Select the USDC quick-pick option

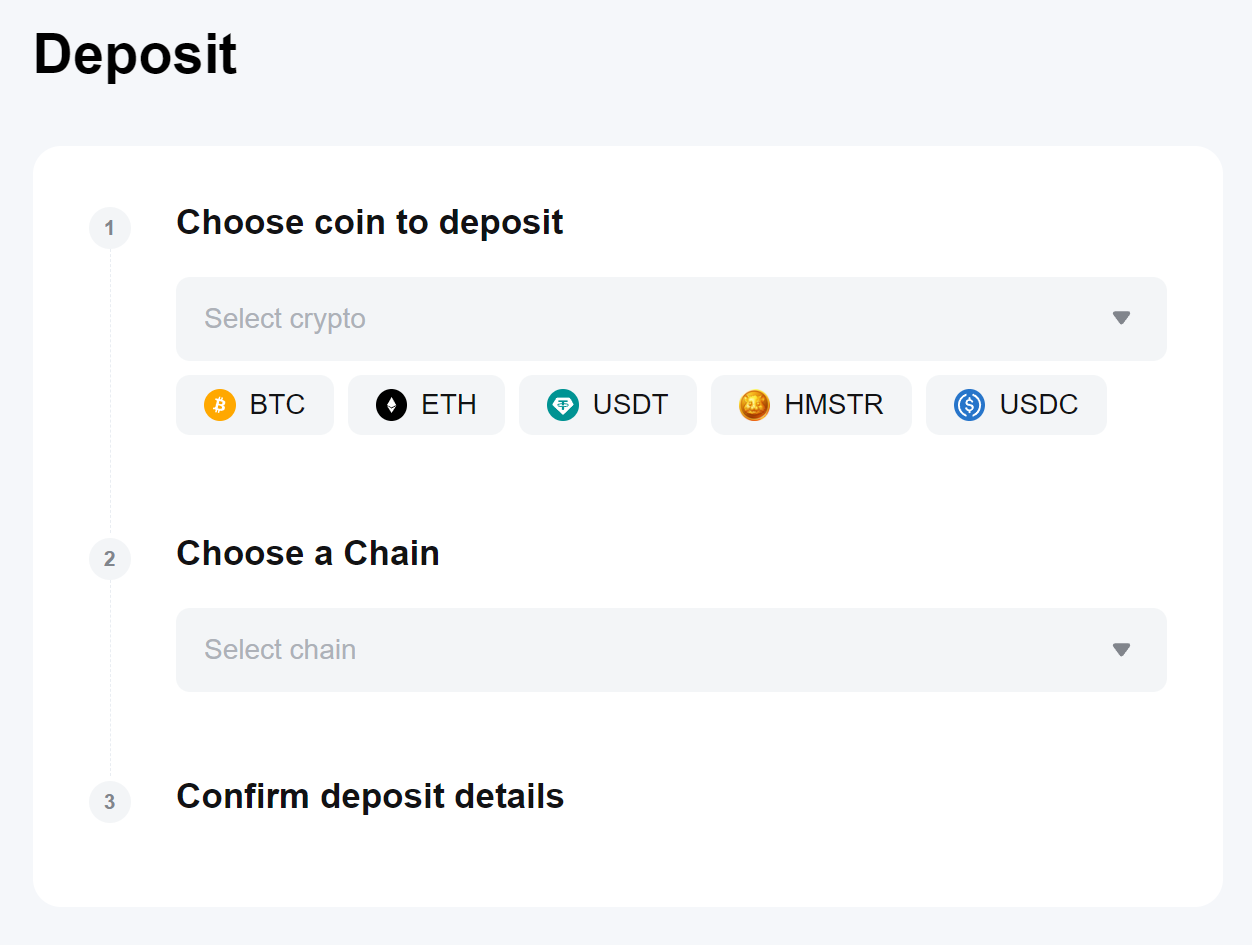pyautogui.click(x=1016, y=405)
